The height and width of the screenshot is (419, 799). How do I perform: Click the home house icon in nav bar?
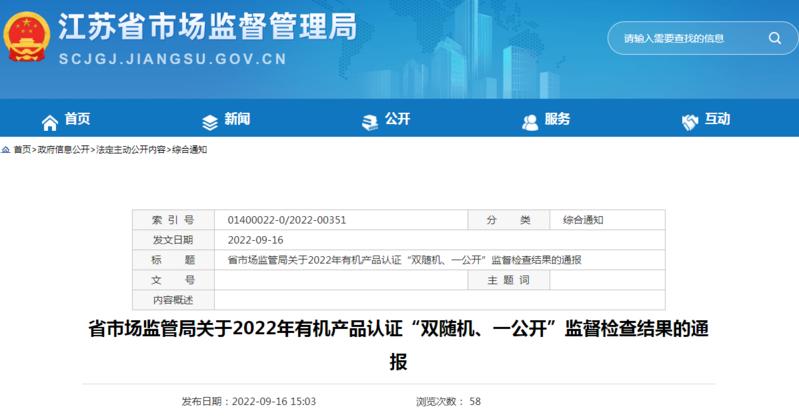pyautogui.click(x=49, y=122)
